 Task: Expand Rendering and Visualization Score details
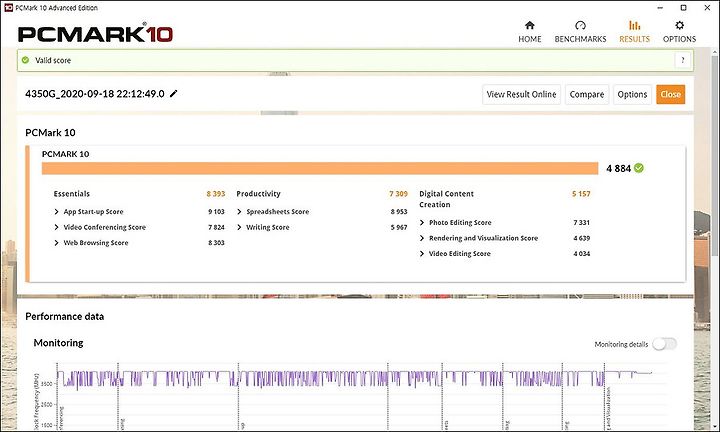click(x=422, y=238)
